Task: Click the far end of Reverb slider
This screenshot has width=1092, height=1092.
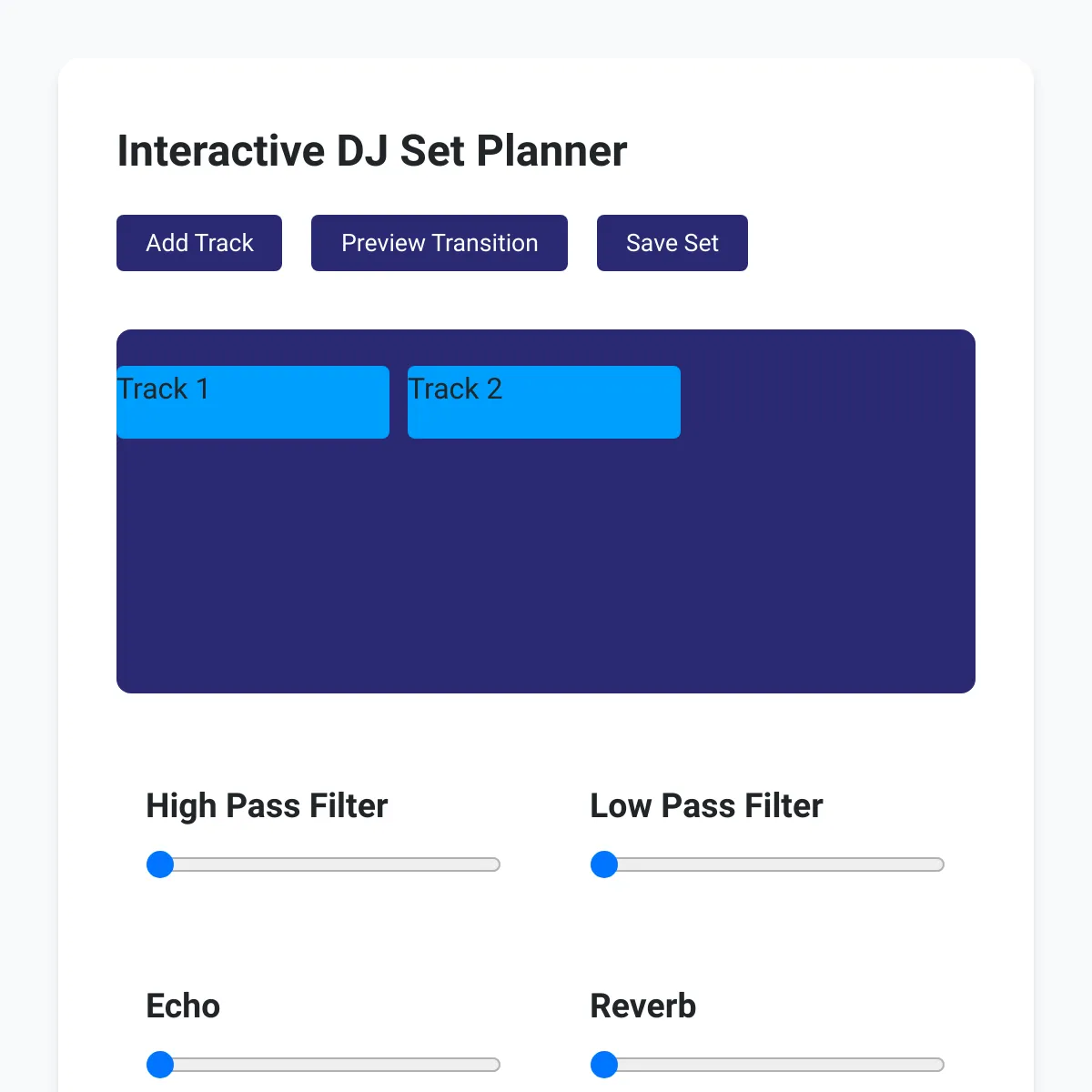Action: point(937,1065)
